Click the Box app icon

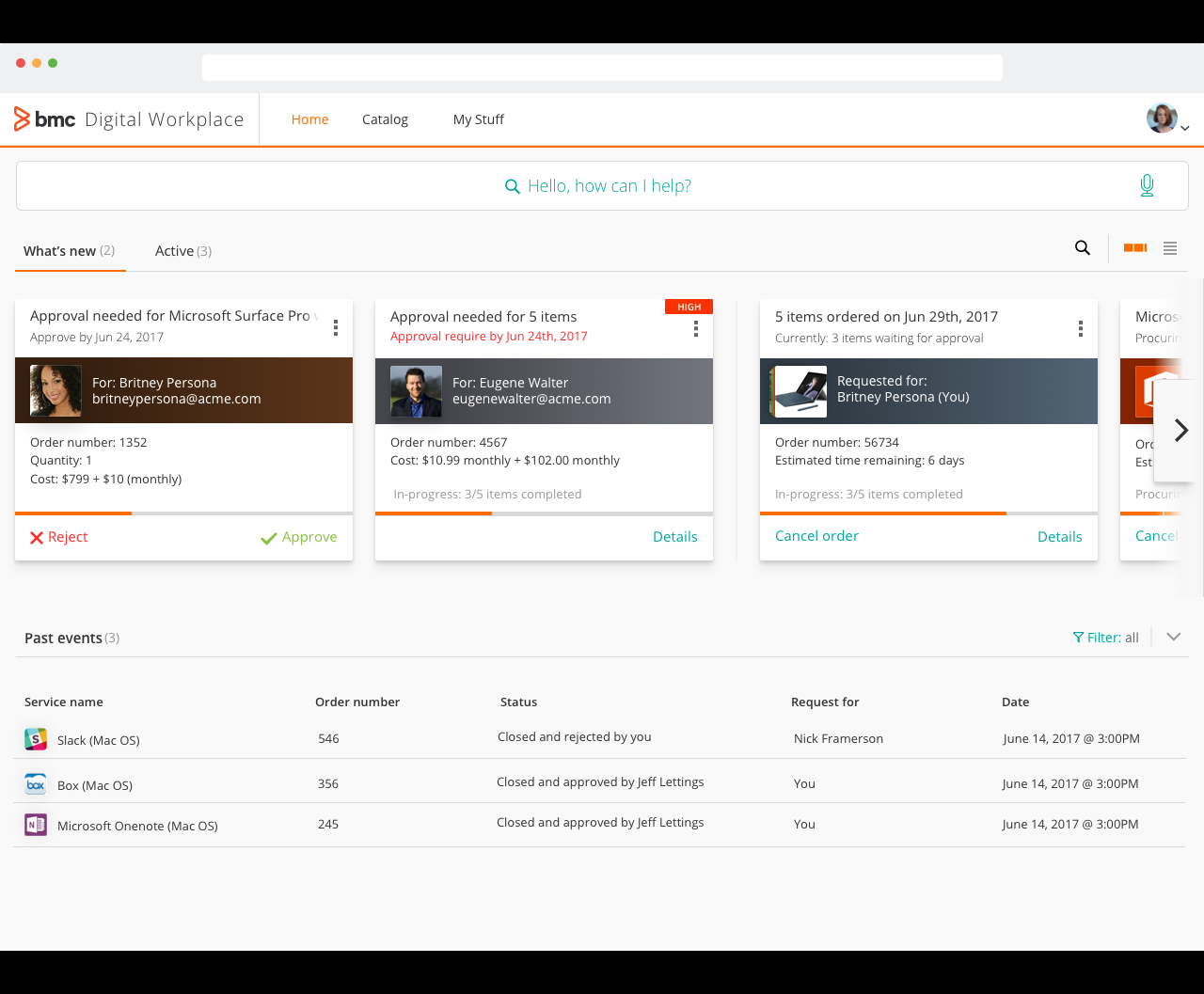(36, 784)
